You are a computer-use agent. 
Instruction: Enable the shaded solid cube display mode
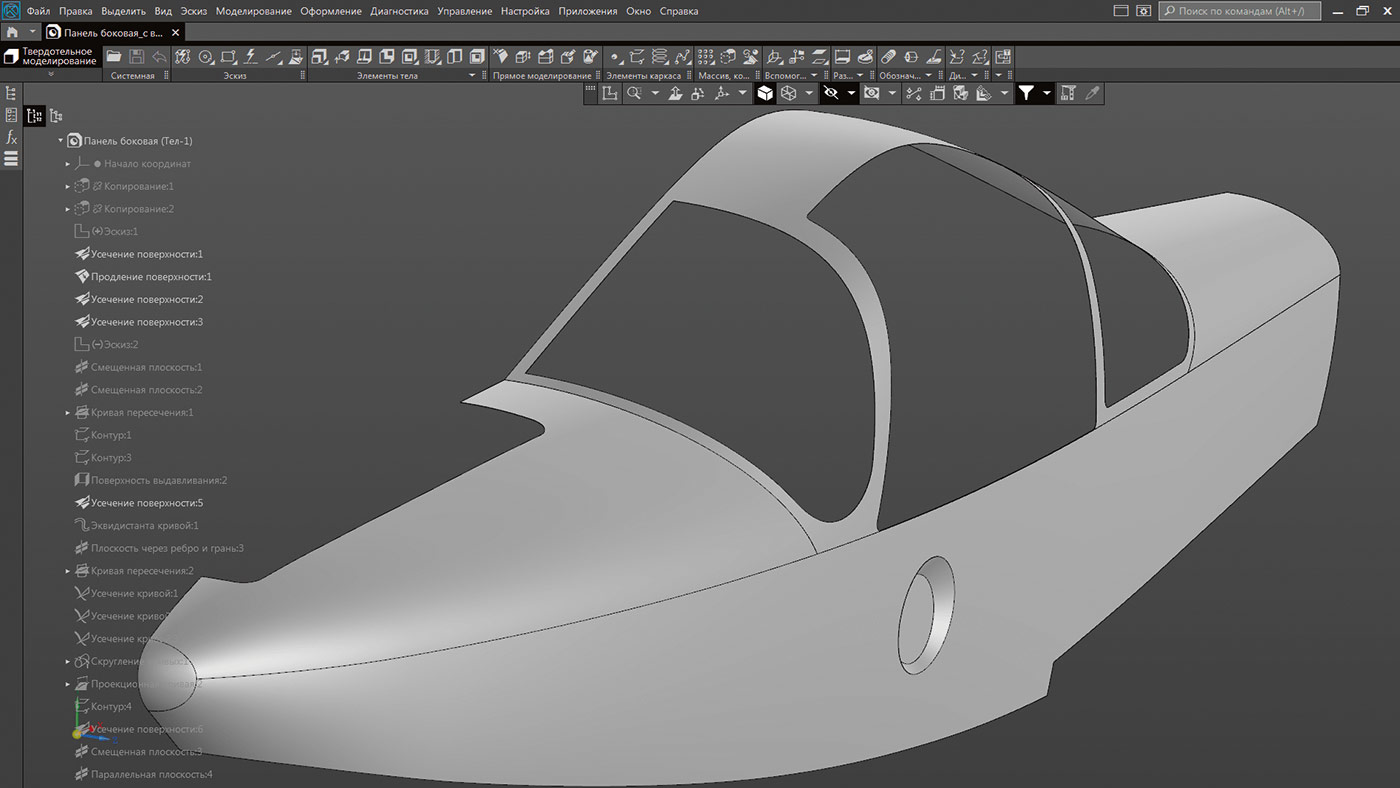(765, 93)
